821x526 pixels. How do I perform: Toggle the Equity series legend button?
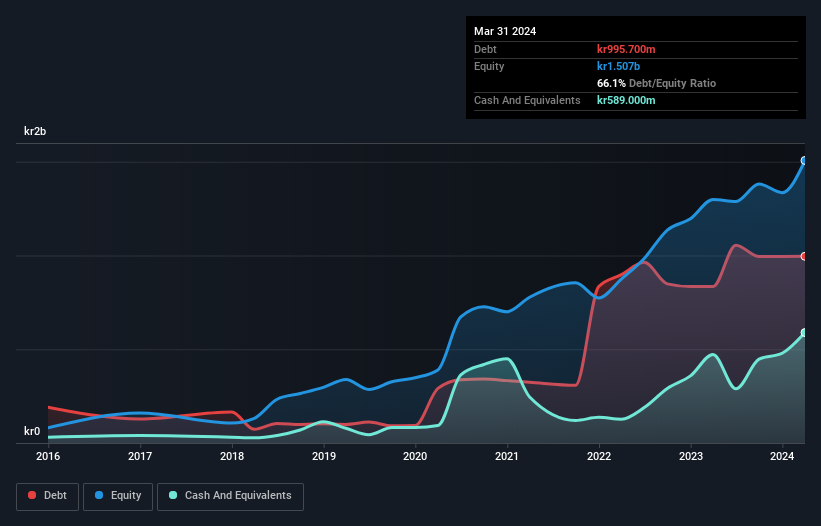point(118,496)
